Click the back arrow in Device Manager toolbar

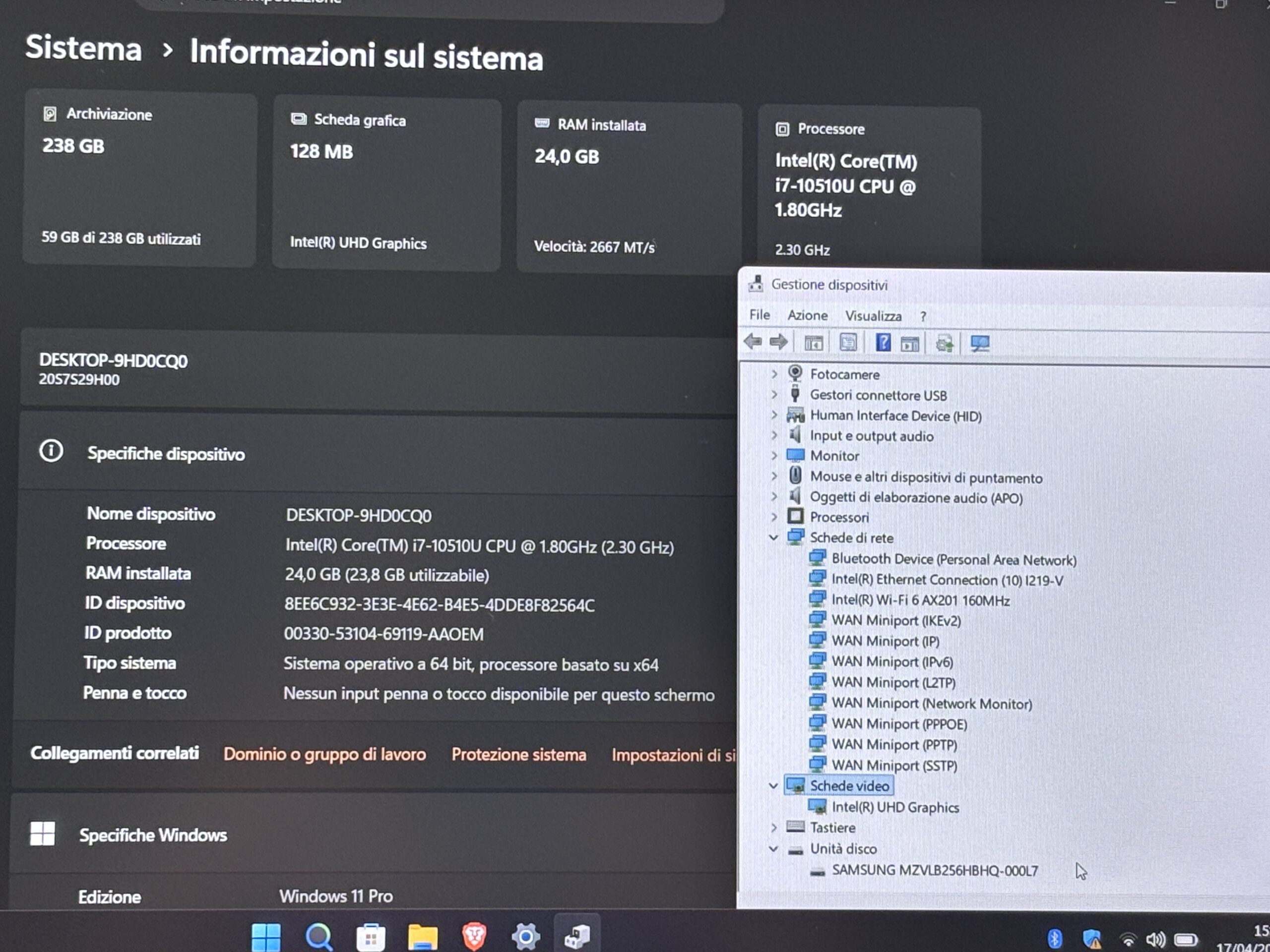(753, 342)
